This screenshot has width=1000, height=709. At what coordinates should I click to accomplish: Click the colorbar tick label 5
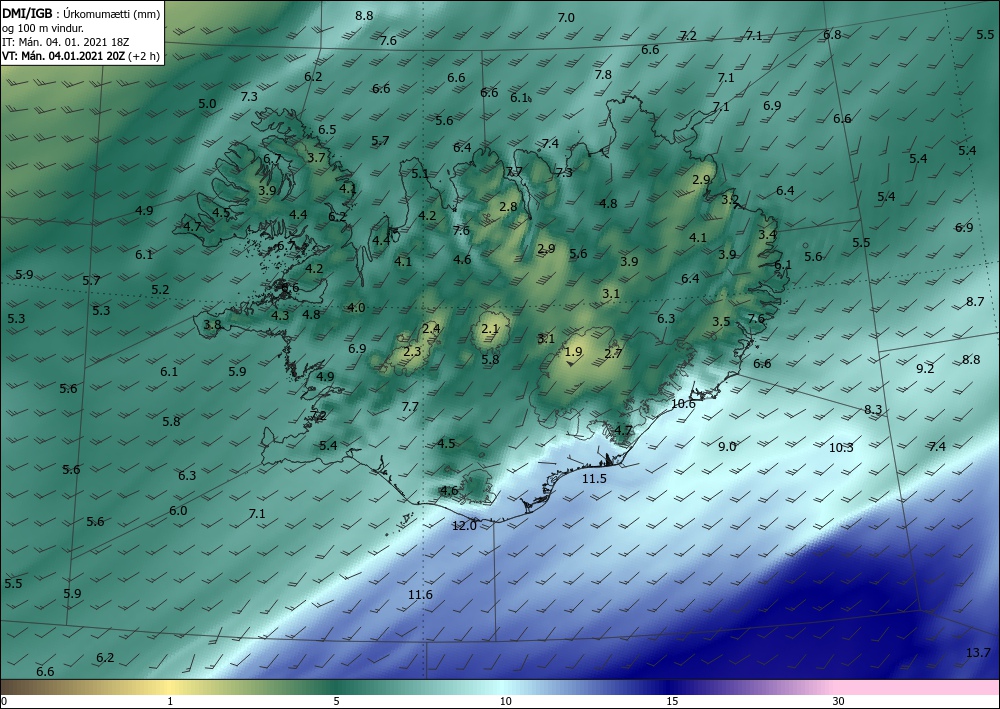(336, 701)
